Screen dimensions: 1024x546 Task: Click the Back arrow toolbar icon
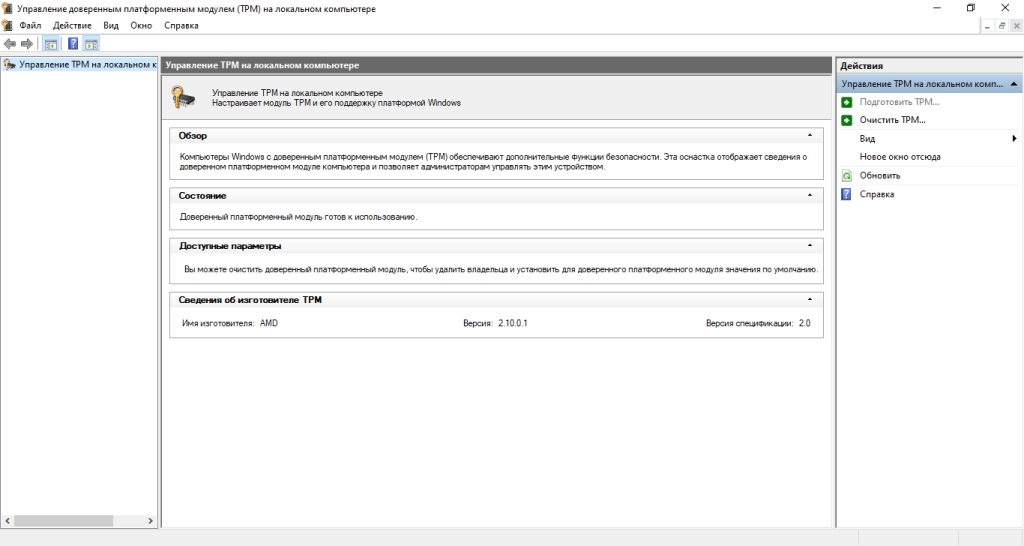(x=10, y=44)
